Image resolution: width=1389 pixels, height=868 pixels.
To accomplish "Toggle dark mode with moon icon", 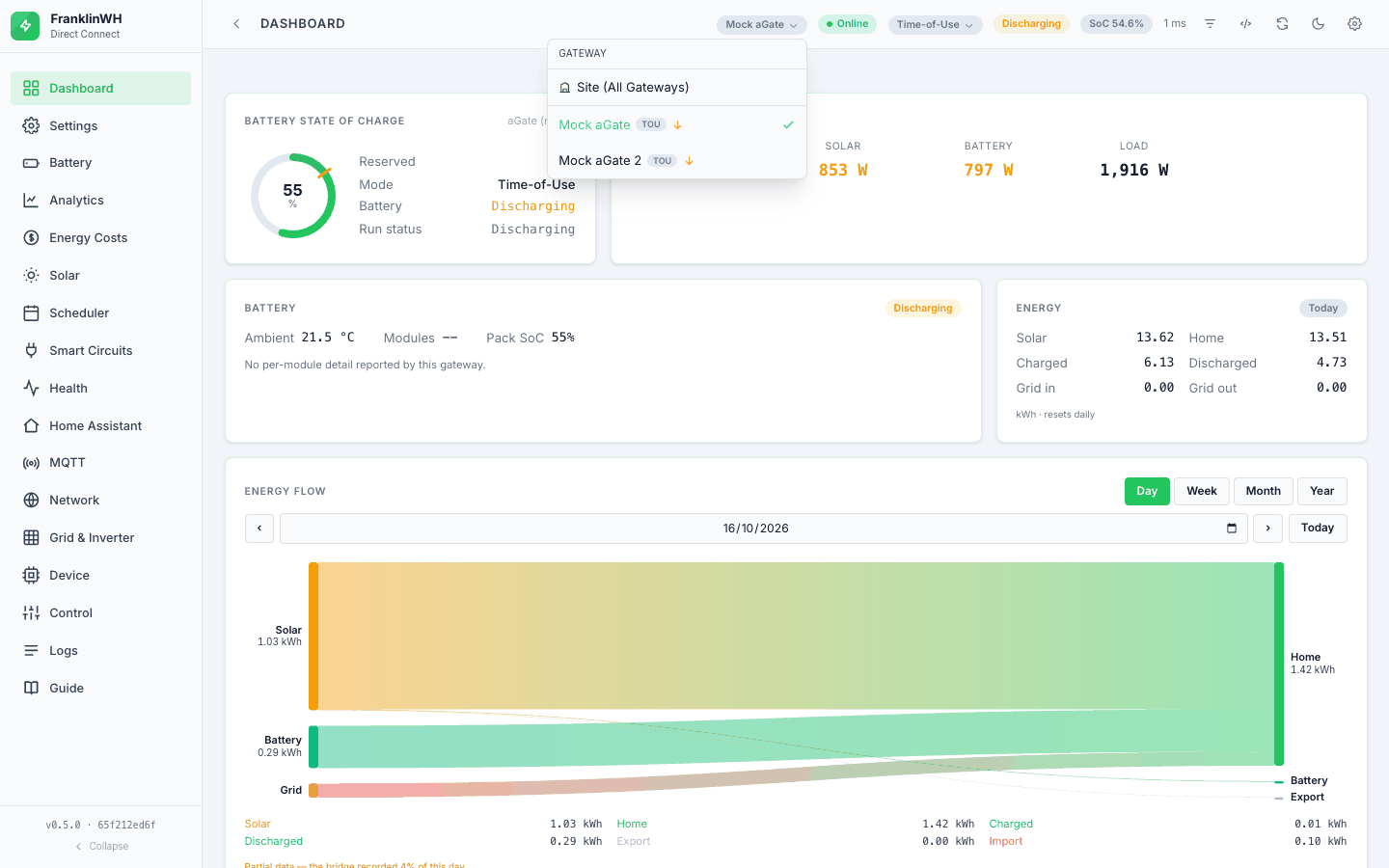I will [1319, 24].
